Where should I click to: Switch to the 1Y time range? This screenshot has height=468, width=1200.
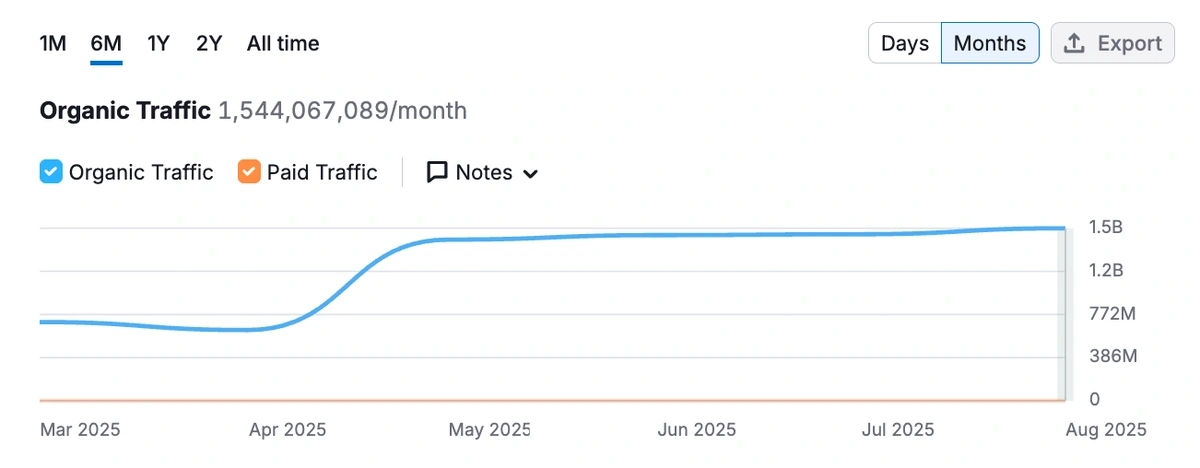click(x=158, y=43)
